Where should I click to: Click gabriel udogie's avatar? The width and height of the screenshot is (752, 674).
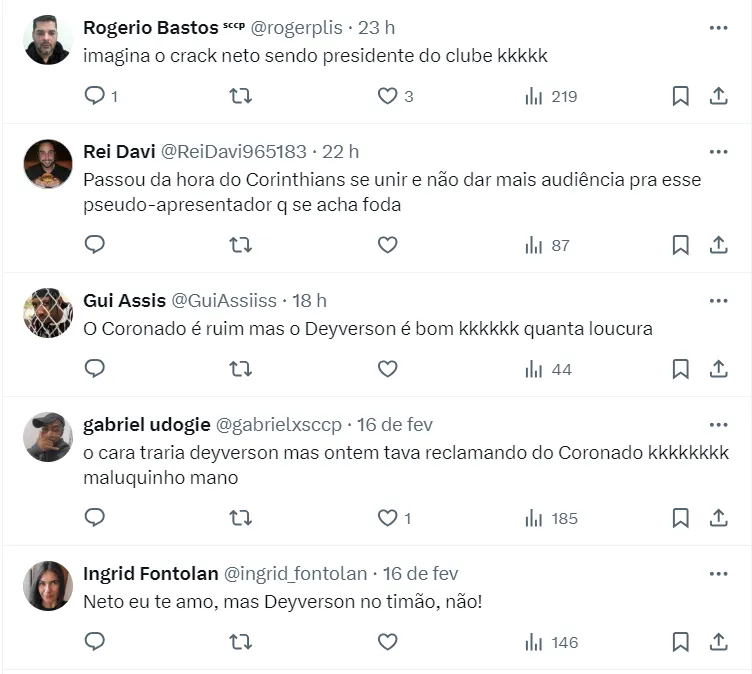48,436
